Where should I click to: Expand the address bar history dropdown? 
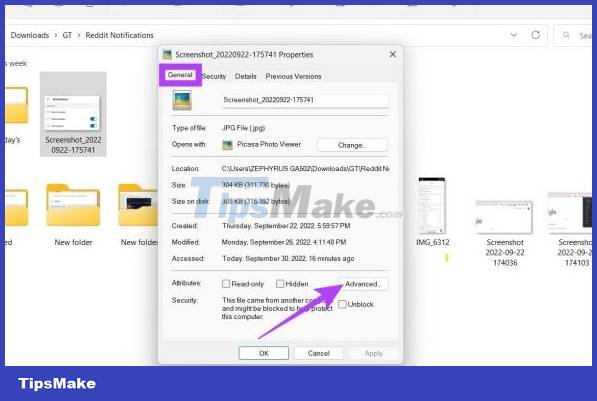(x=514, y=35)
